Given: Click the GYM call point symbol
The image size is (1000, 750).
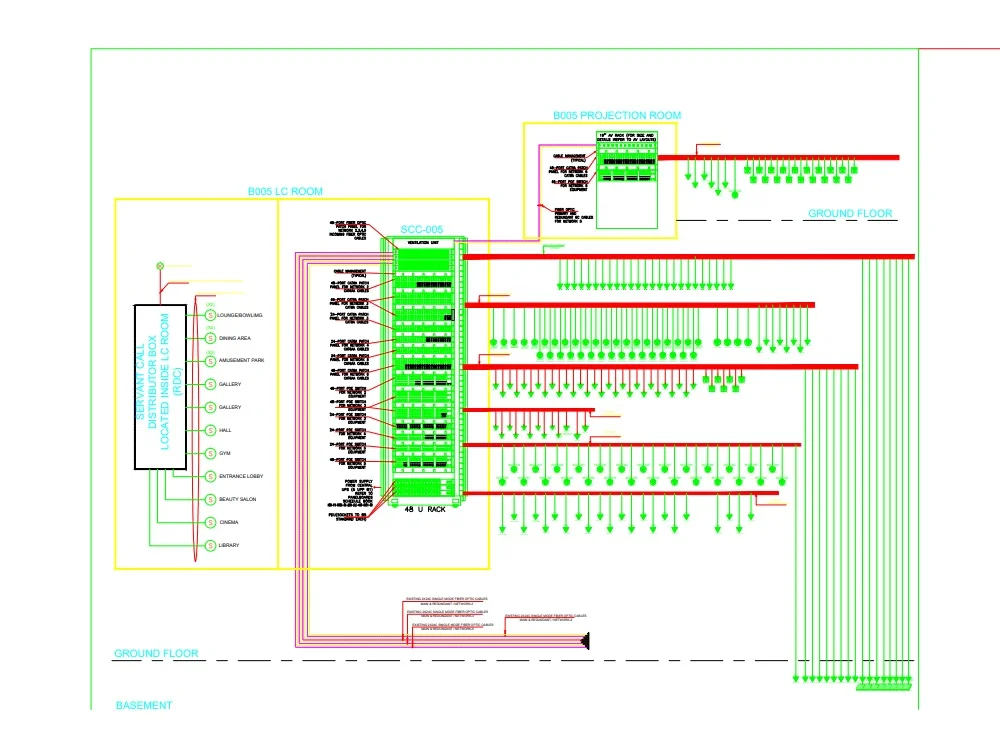Looking at the screenshot, I should pyautogui.click(x=210, y=453).
